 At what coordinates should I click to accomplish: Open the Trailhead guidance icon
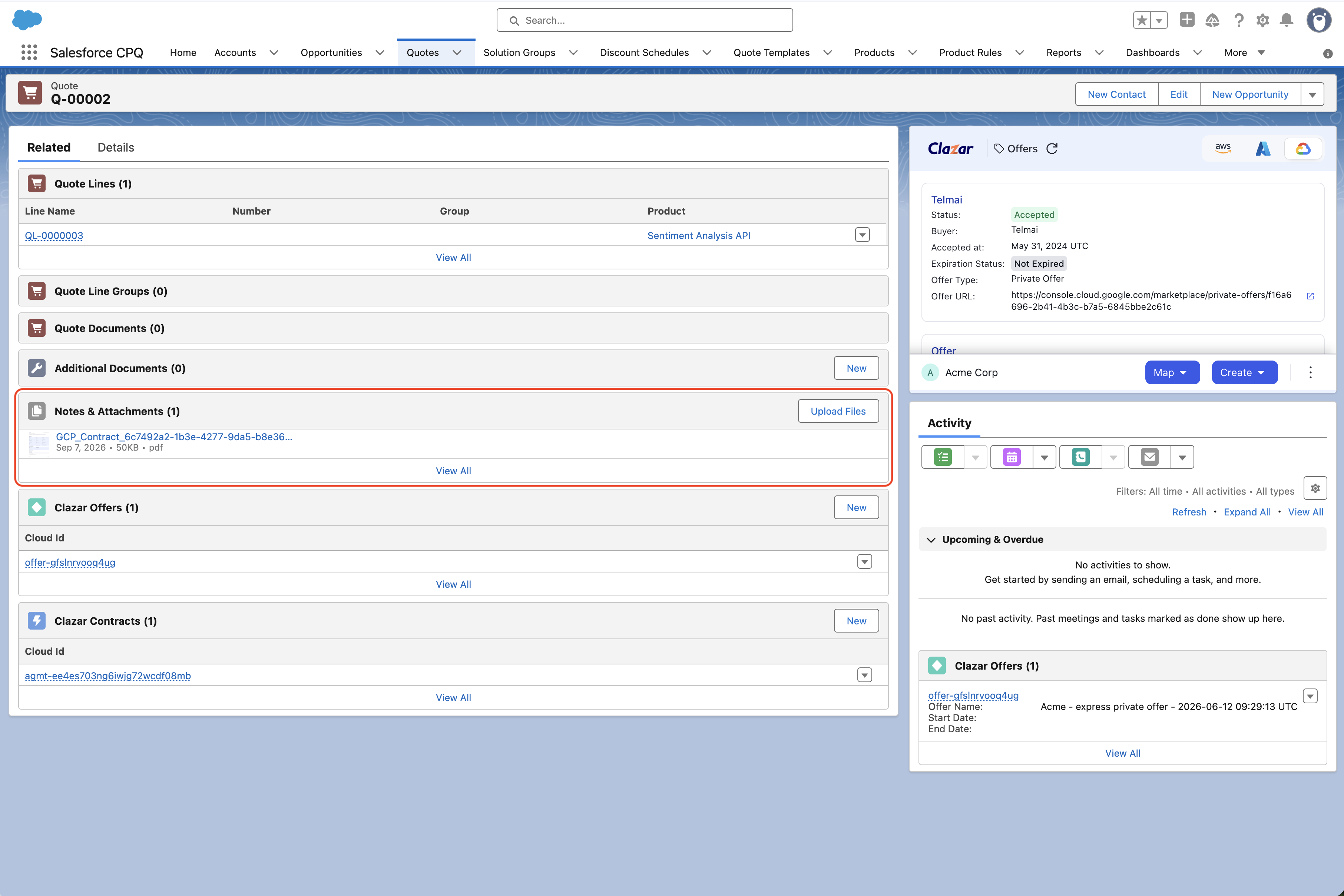(x=1212, y=21)
